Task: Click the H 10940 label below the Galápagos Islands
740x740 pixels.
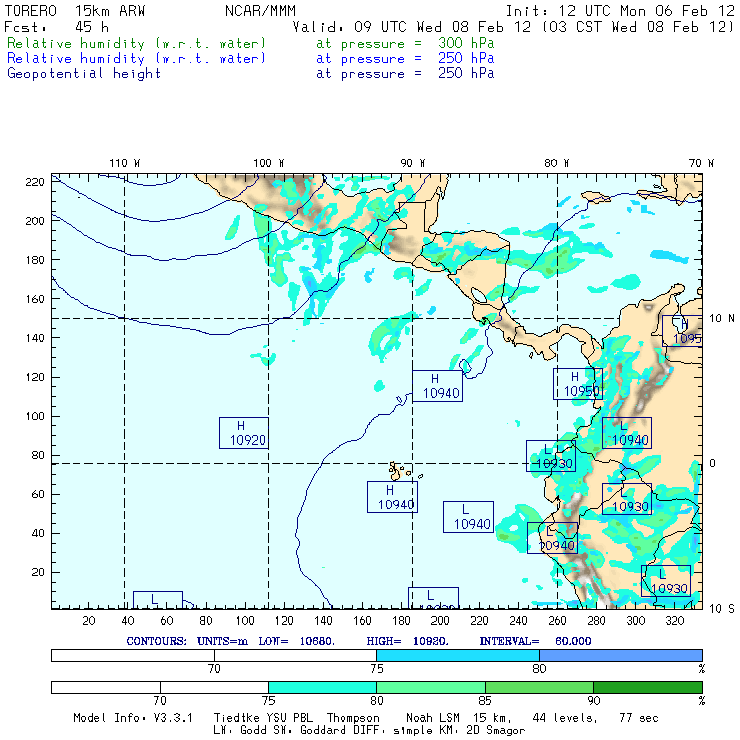Action: tap(392, 497)
